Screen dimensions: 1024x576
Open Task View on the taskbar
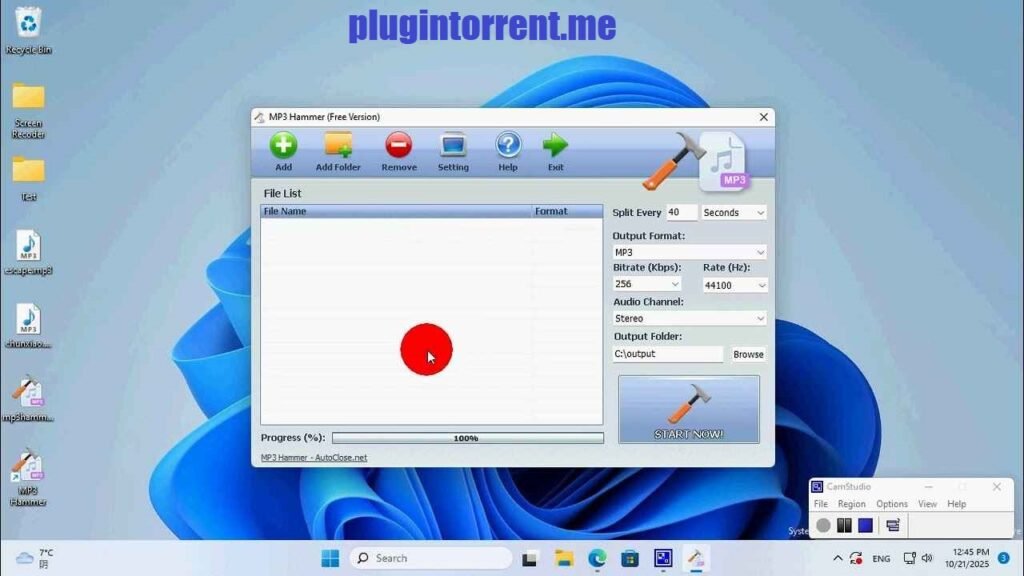[530, 558]
